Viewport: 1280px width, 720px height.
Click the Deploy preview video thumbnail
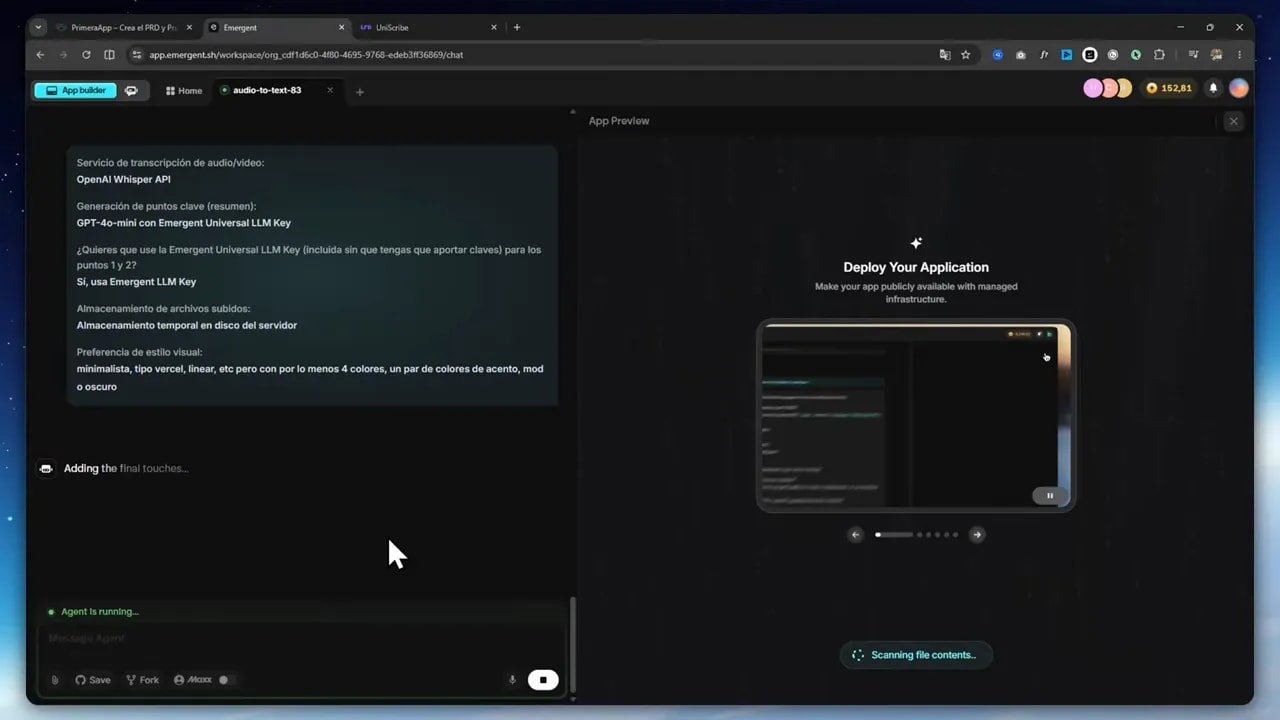pyautogui.click(x=915, y=415)
